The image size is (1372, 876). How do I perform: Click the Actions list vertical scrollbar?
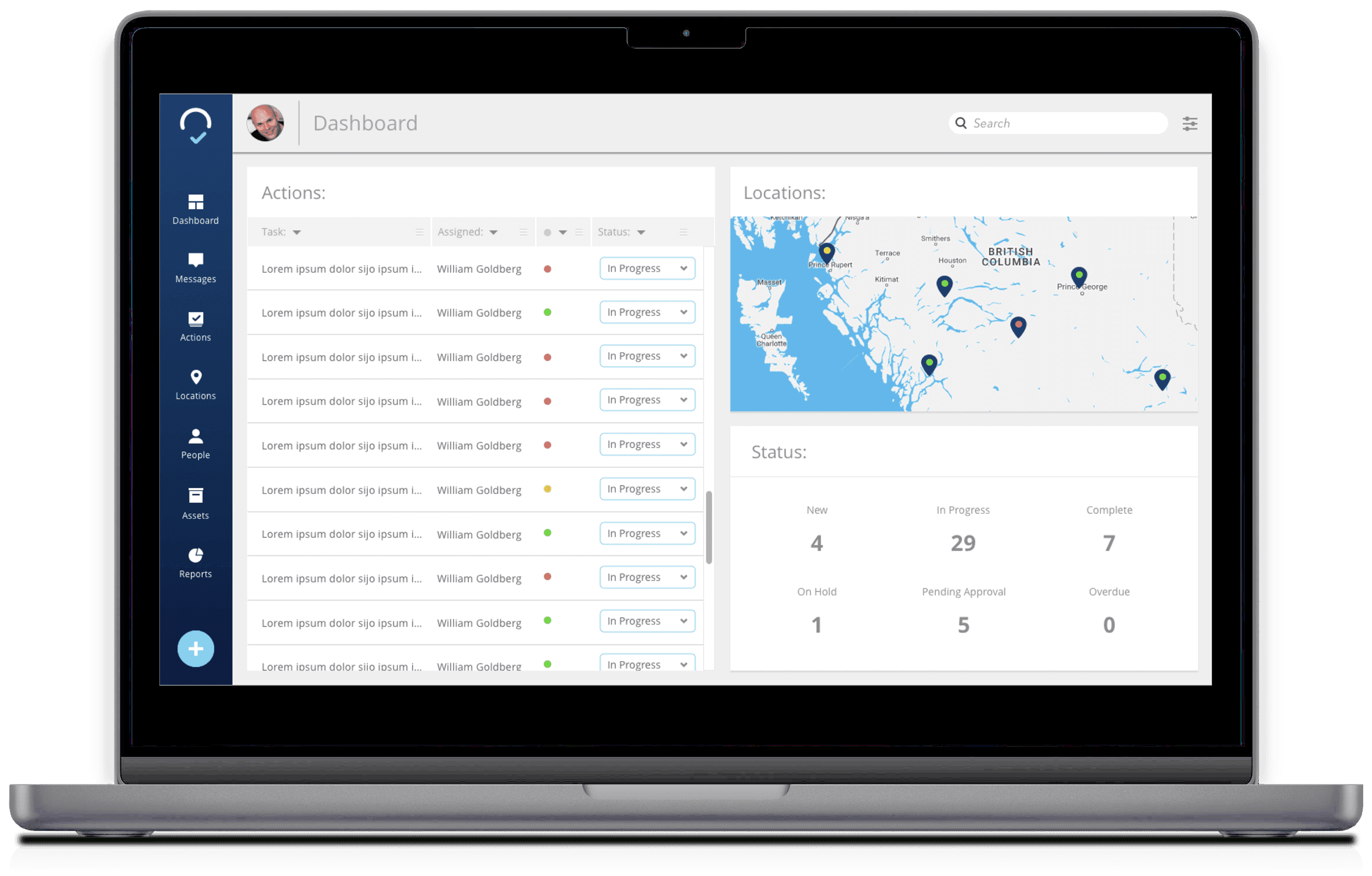tap(709, 527)
